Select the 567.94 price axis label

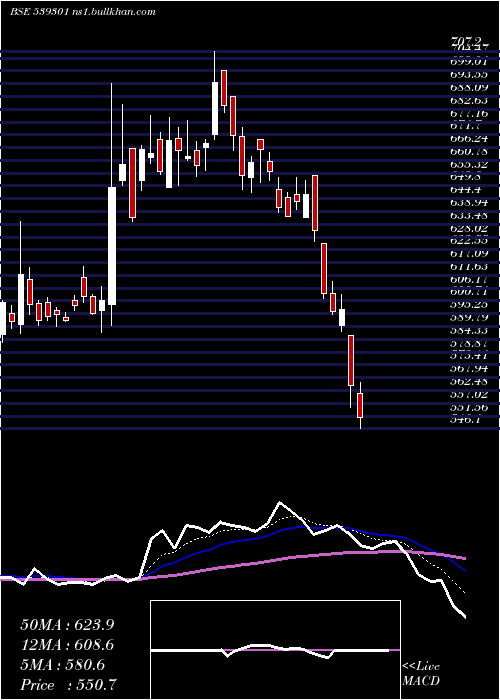click(470, 369)
